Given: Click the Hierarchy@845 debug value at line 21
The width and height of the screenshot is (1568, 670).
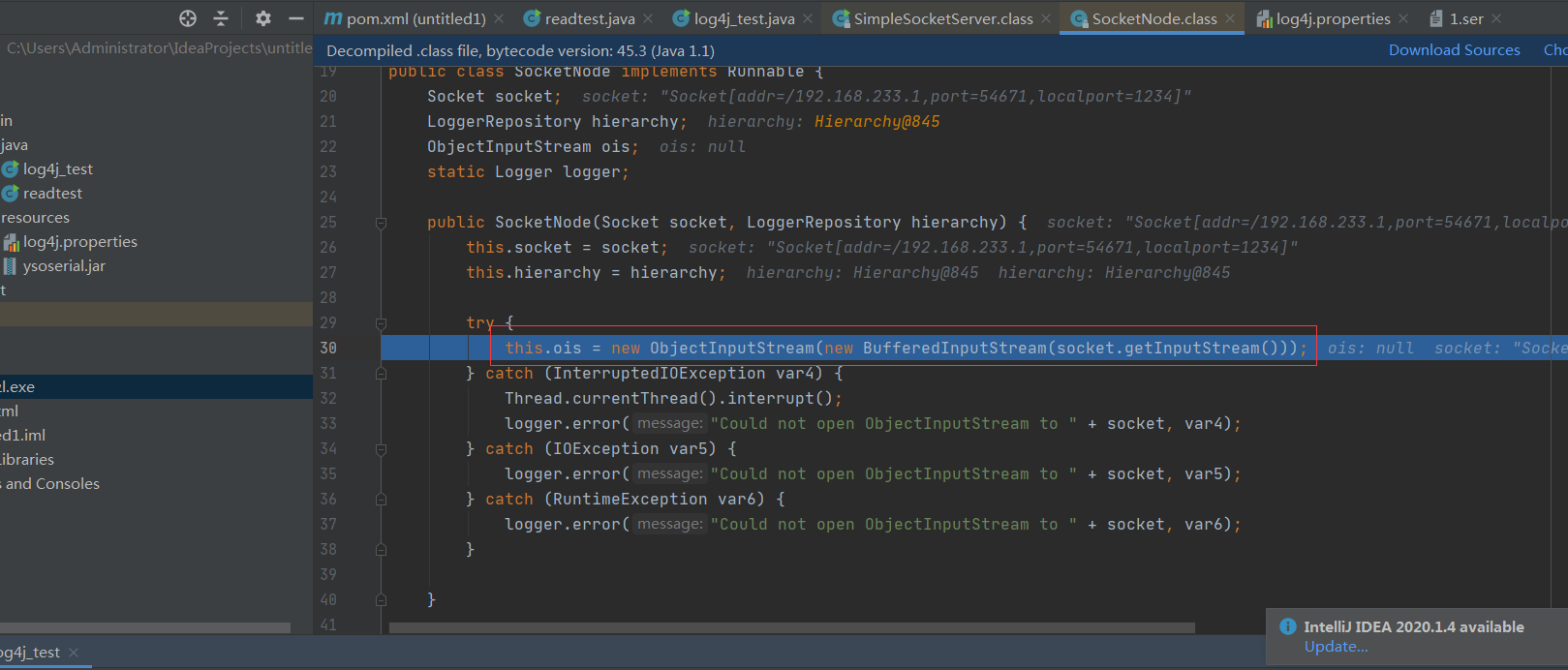Looking at the screenshot, I should point(876,122).
